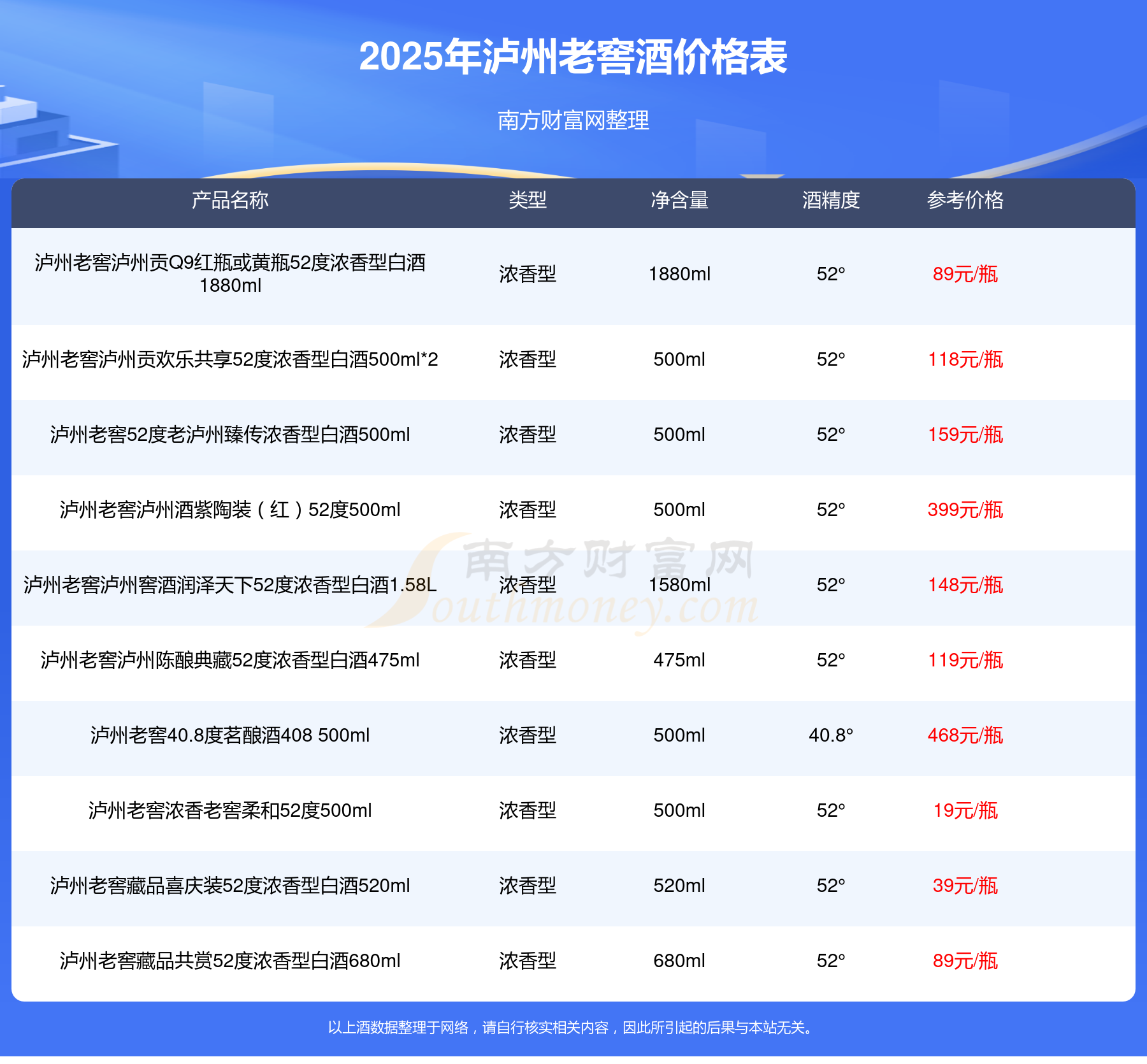Click 浓香型 in the 茗酿酒408 row
This screenshot has height=1064, width=1147.
pos(528,735)
